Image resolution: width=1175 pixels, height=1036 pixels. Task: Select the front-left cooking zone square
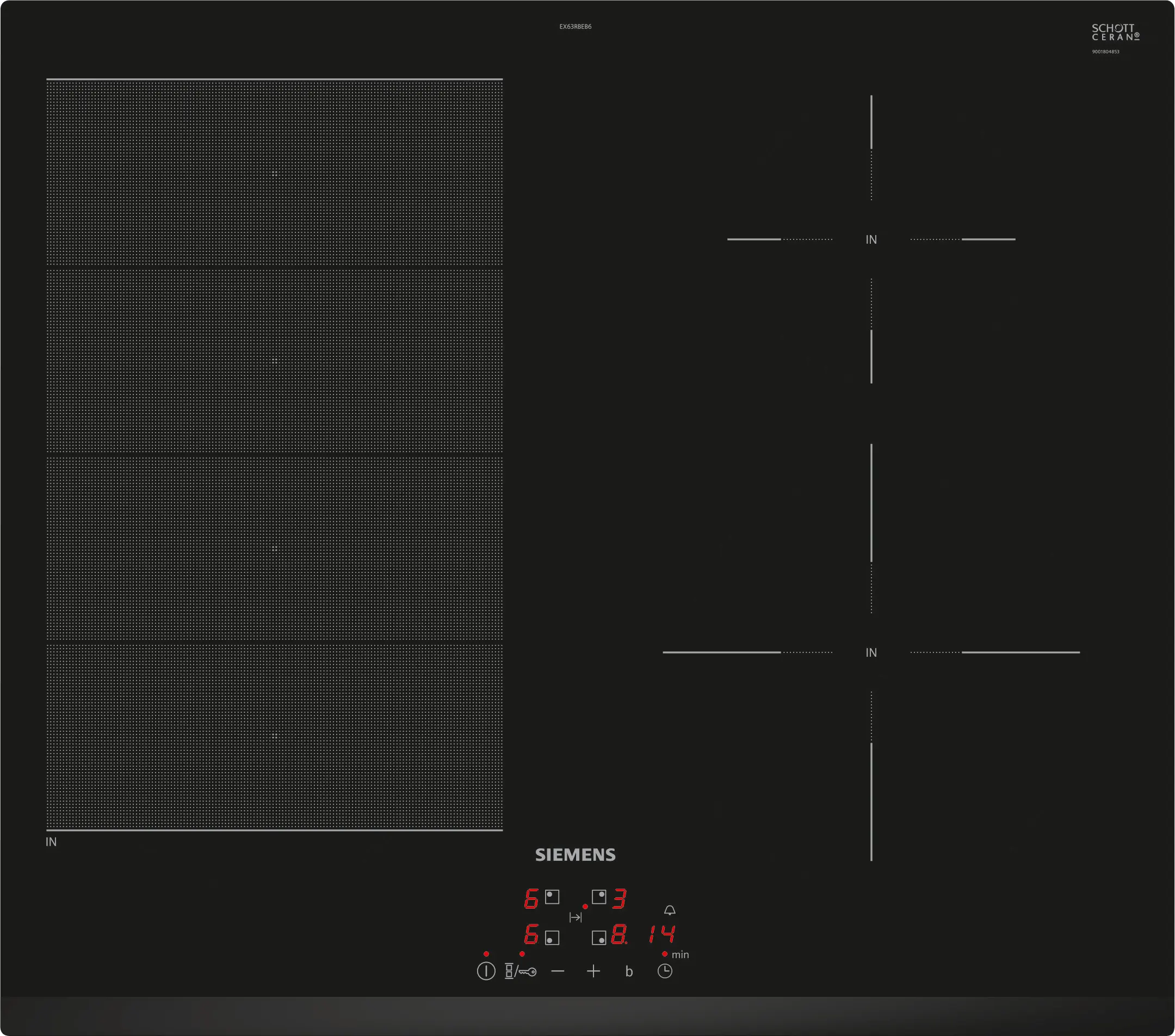pyautogui.click(x=552, y=938)
